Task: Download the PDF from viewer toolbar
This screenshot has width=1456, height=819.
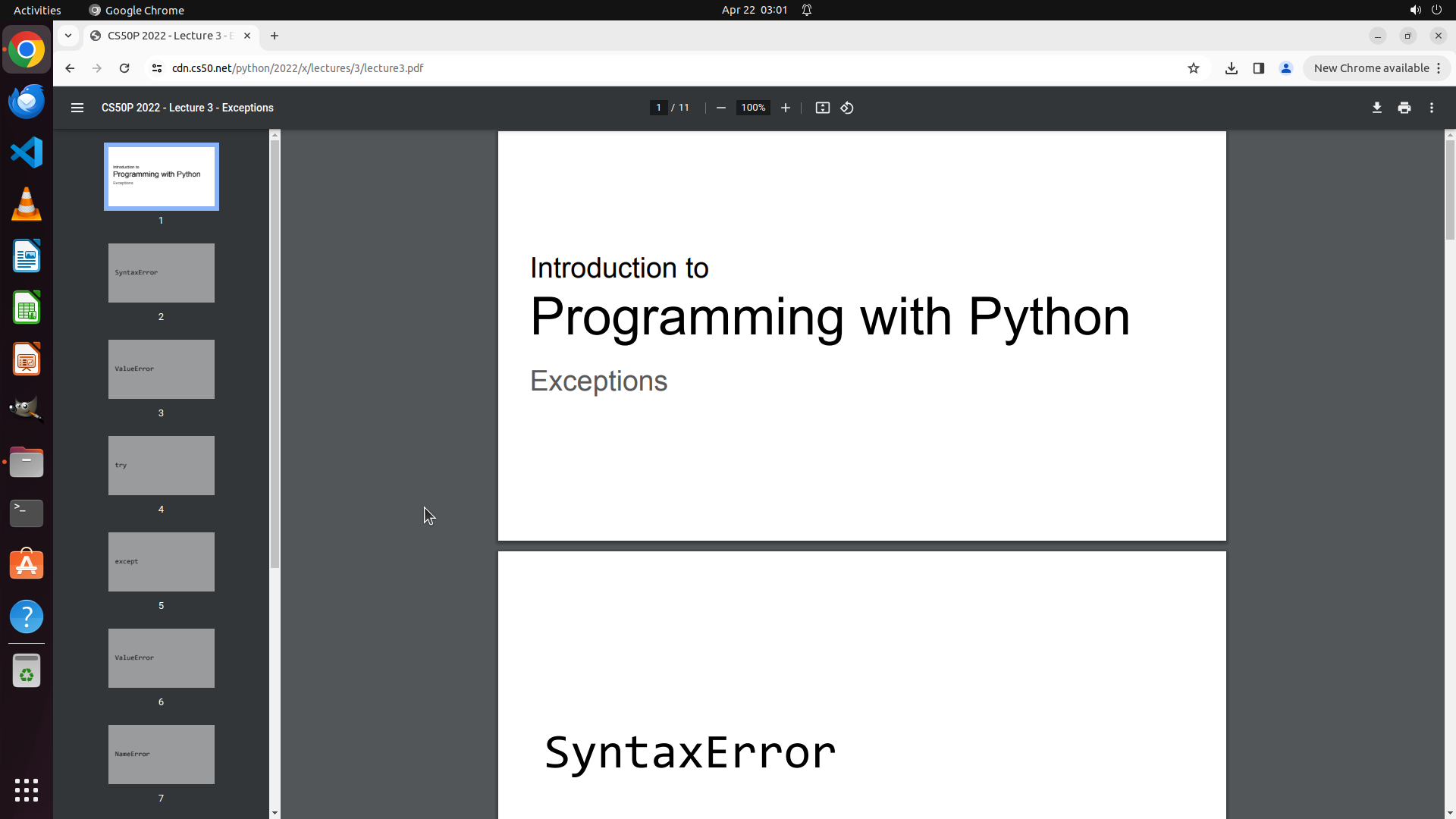Action: (1376, 108)
